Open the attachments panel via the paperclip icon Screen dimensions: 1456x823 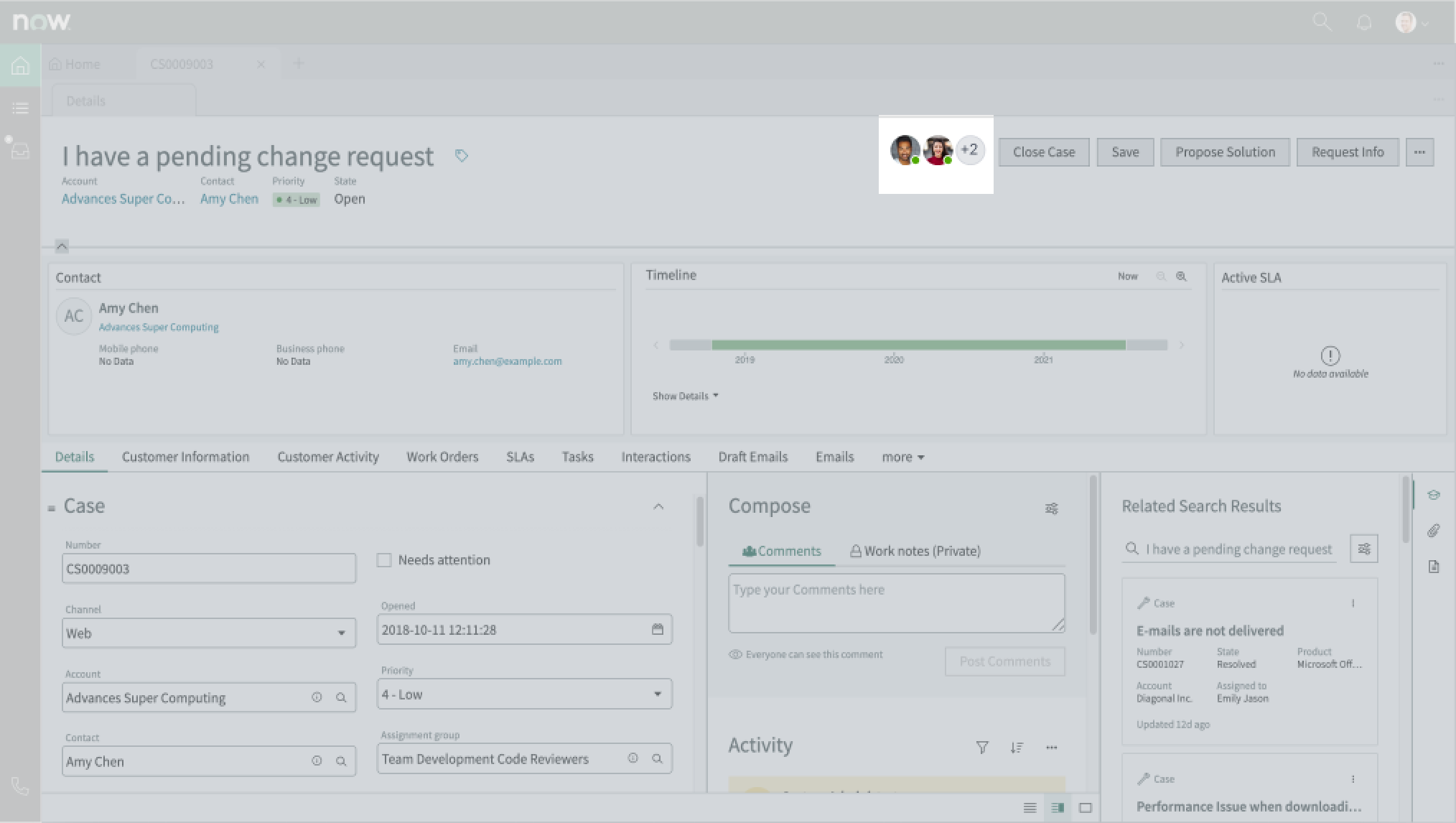click(x=1434, y=531)
